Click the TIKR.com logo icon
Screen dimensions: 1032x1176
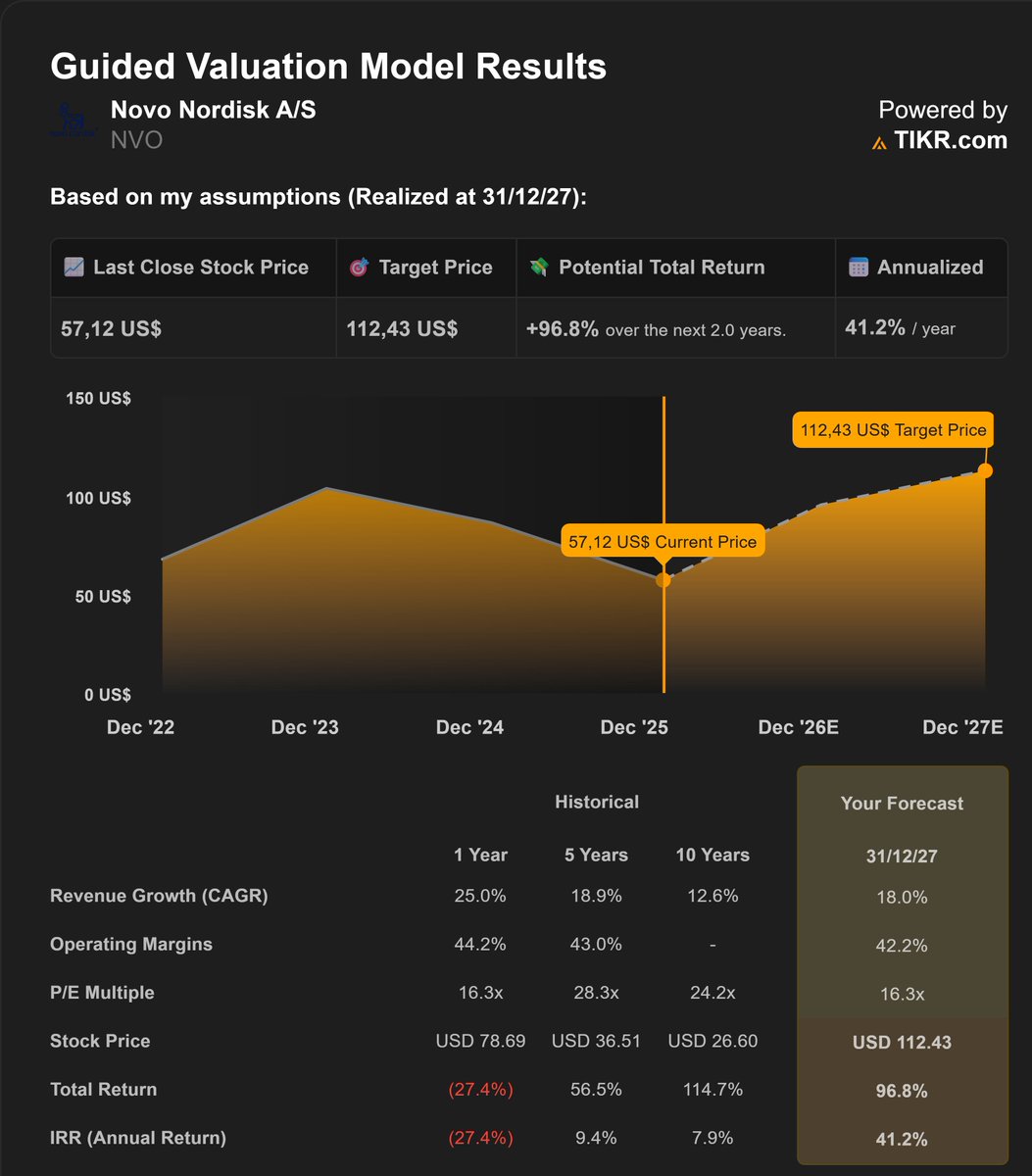coord(880,143)
